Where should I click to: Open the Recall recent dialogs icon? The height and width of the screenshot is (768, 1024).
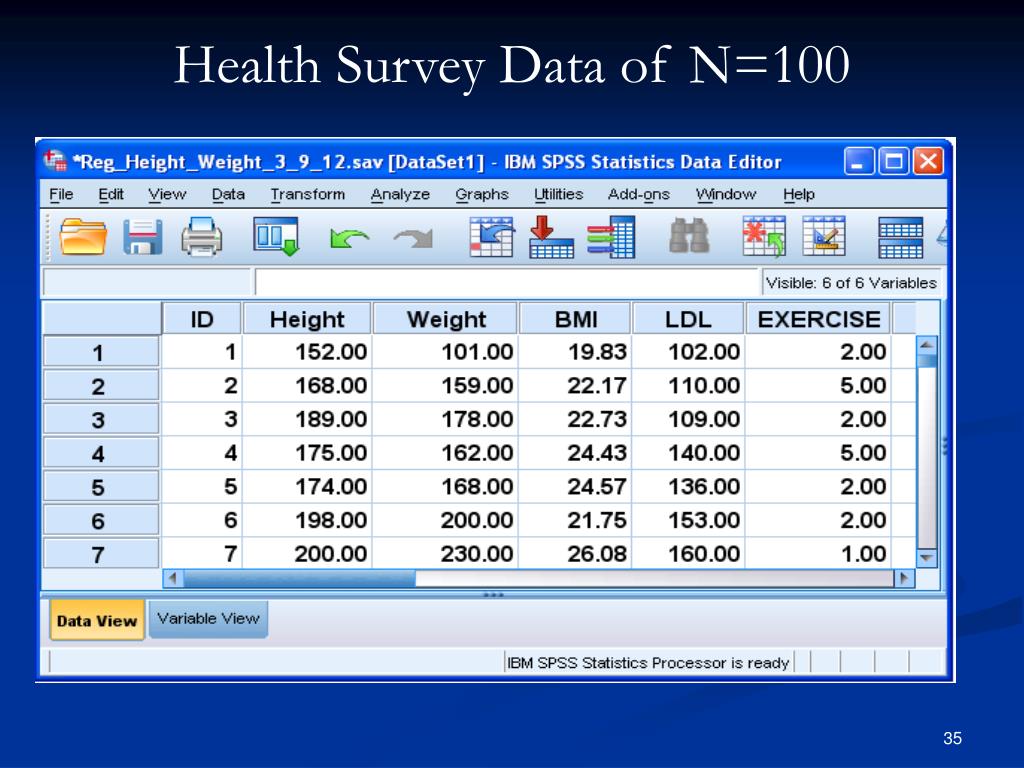pos(276,236)
